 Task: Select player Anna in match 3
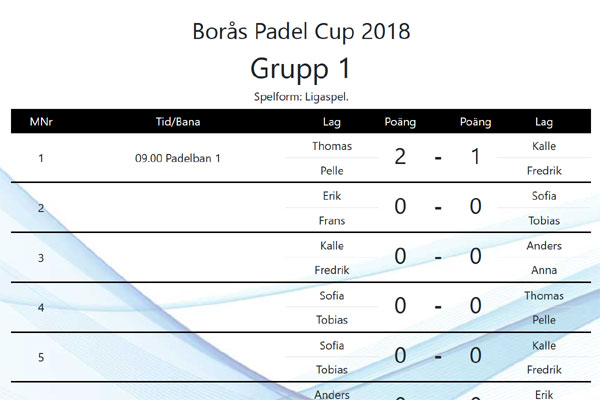point(544,270)
